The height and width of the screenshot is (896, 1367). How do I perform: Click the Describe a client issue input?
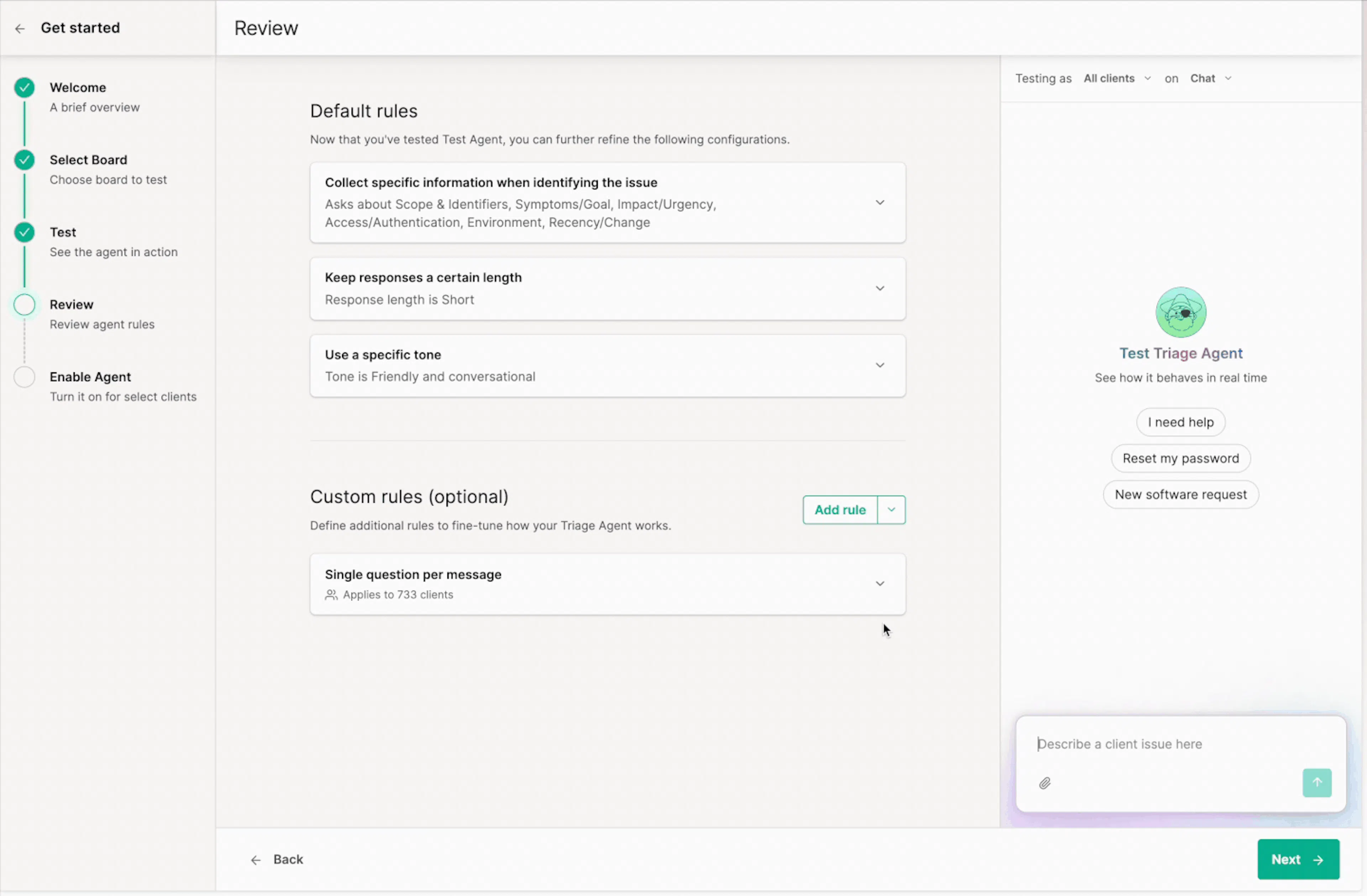(x=1180, y=744)
